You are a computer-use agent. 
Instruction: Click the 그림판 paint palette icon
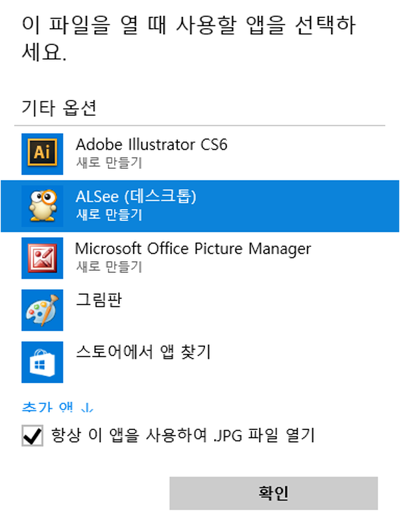coord(42,310)
